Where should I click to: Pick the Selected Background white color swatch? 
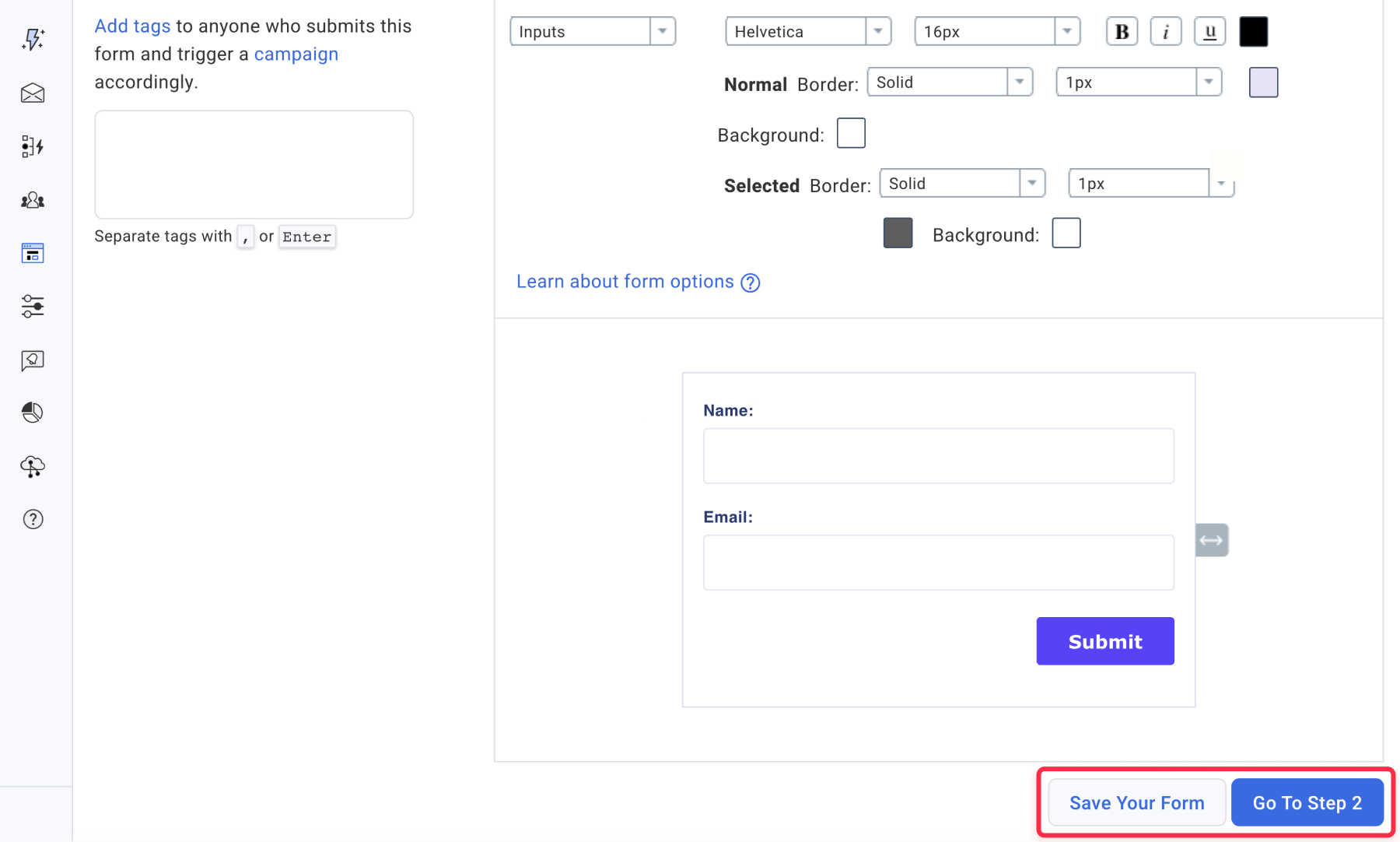[x=1066, y=233]
